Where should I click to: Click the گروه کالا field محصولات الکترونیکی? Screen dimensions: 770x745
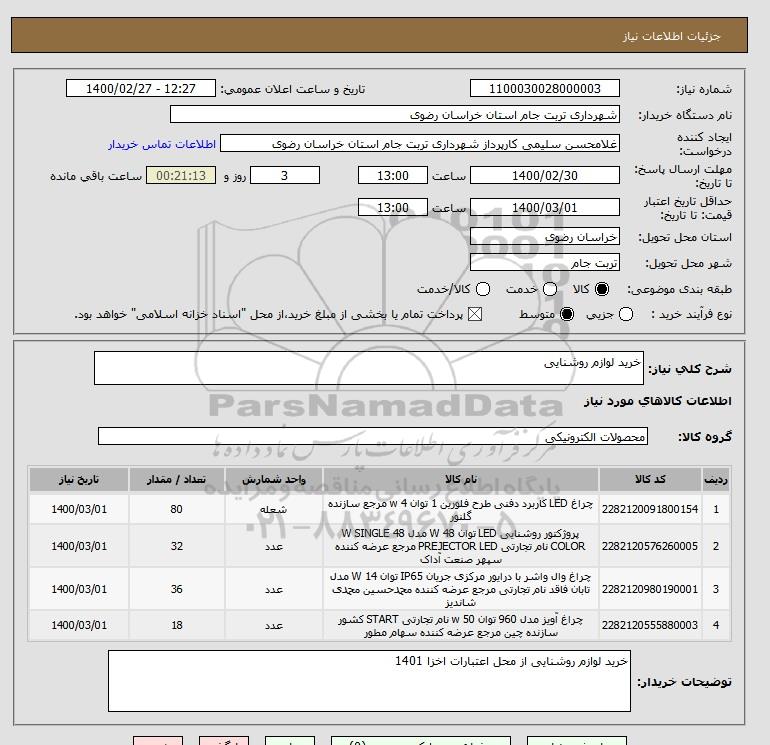pyautogui.click(x=373, y=437)
